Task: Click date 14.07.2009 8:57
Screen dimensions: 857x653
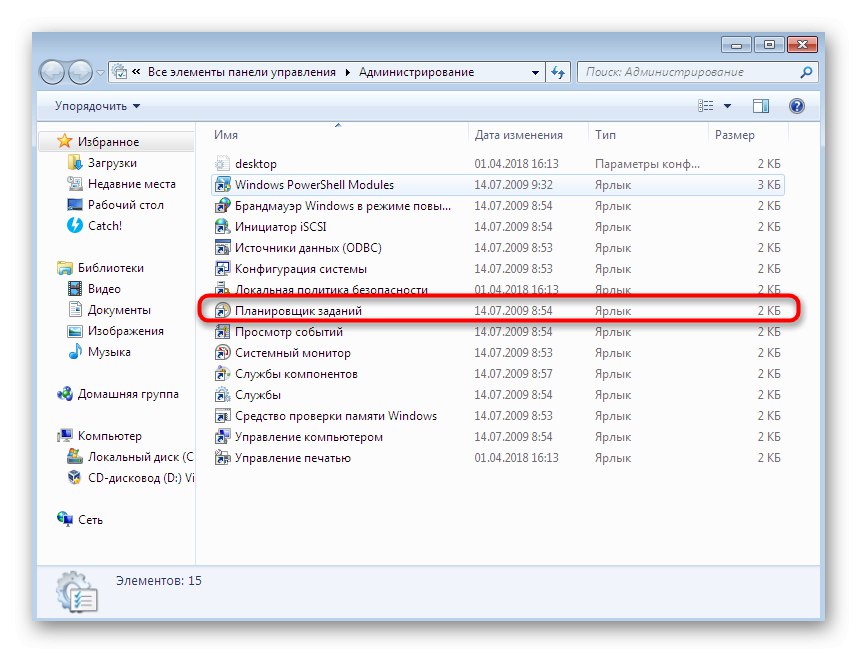Action: (x=513, y=374)
